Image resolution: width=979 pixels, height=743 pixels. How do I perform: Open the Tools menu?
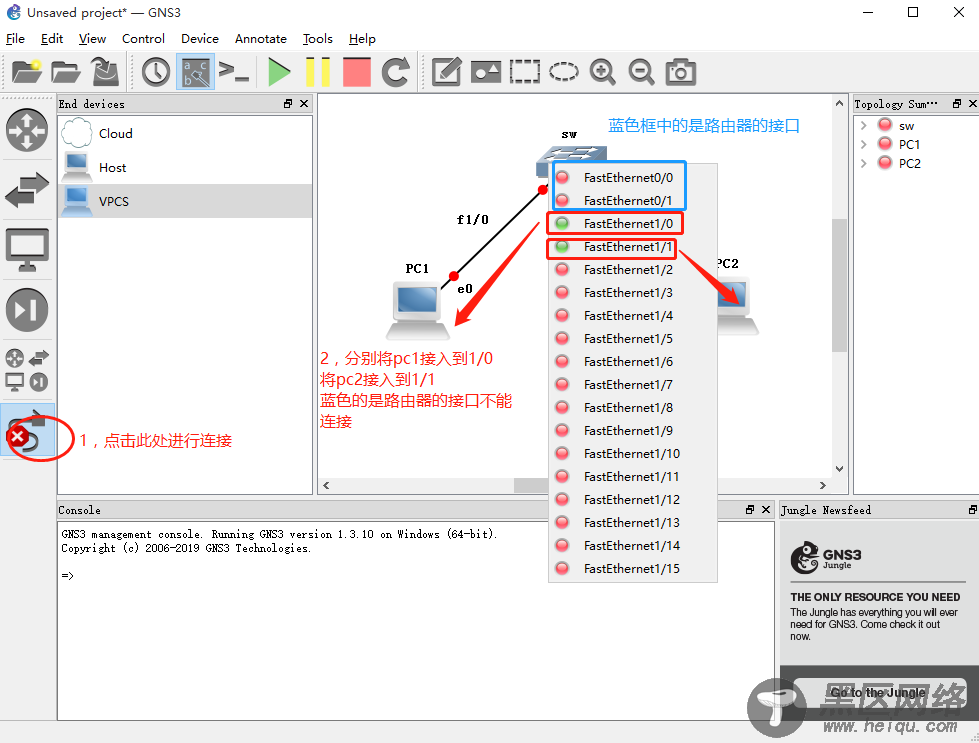coord(318,39)
